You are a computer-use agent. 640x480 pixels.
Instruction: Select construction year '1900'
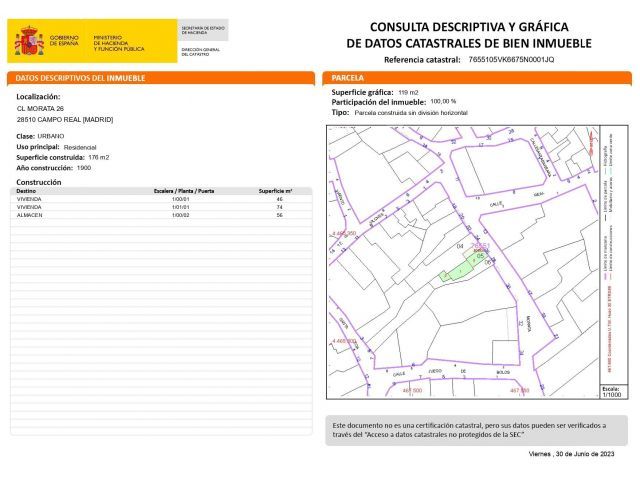(84, 168)
